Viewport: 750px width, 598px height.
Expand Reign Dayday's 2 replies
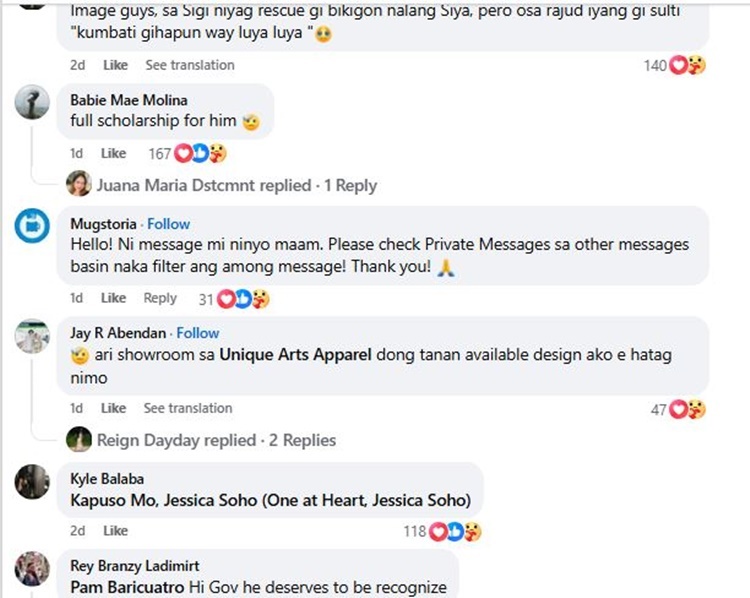tap(216, 440)
